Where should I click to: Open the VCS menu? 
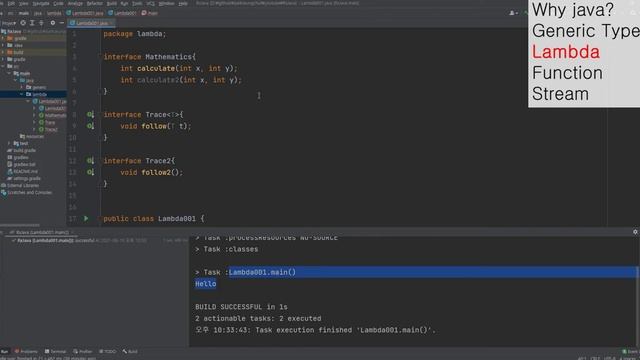(151, 3)
